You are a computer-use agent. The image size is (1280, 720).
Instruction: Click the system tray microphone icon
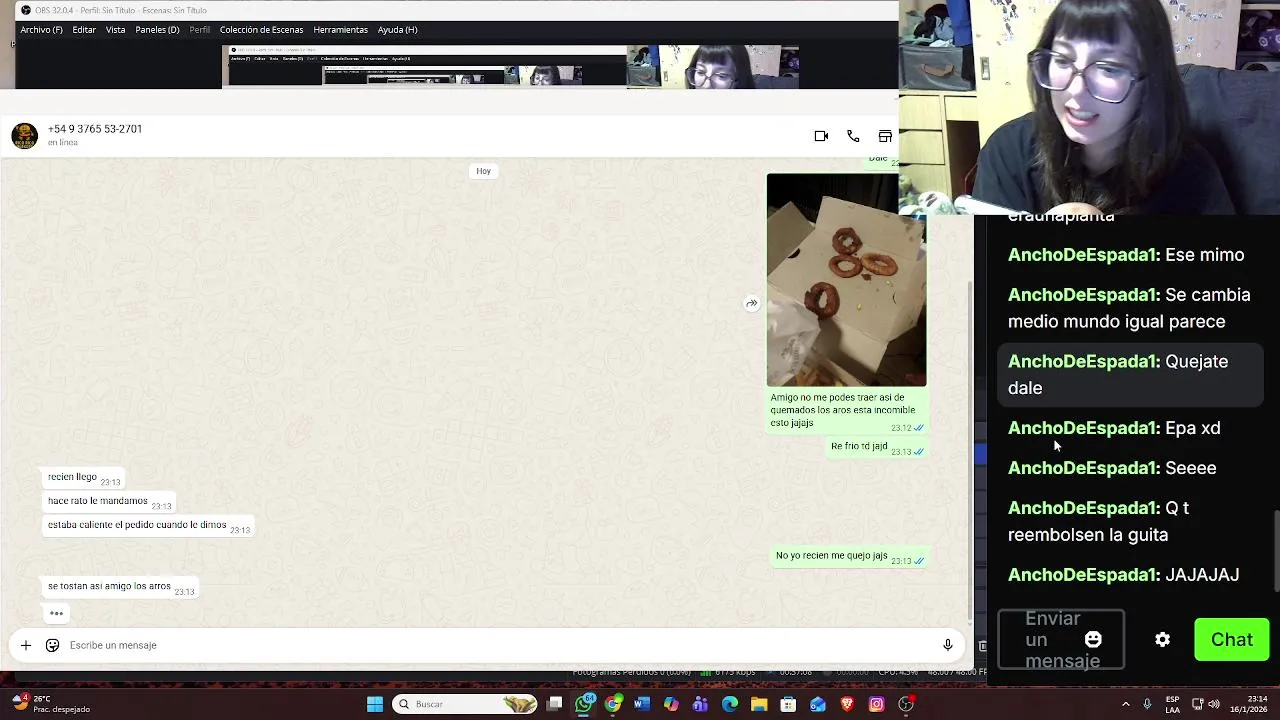coord(1147,704)
